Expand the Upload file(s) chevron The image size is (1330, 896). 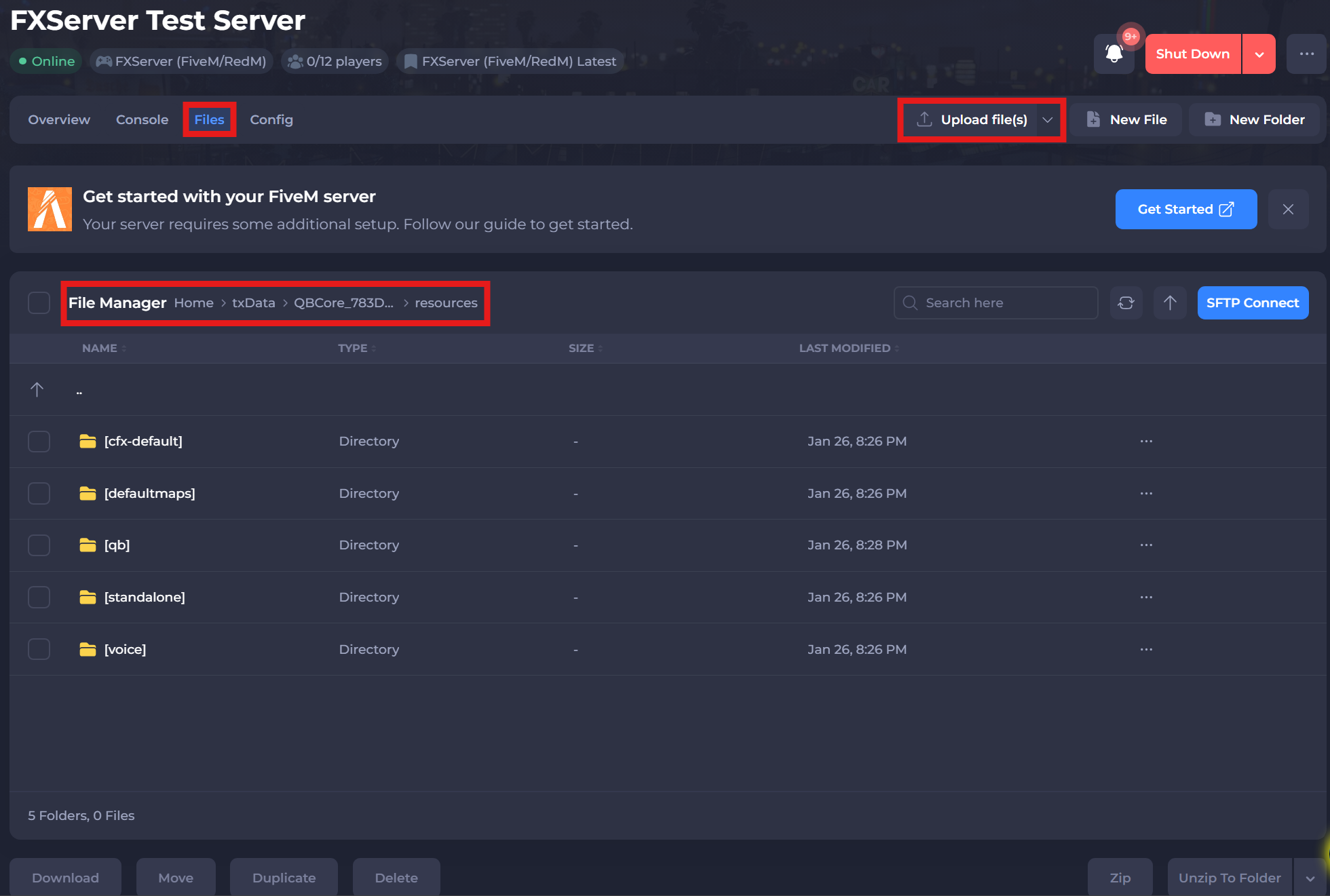[x=1048, y=119]
